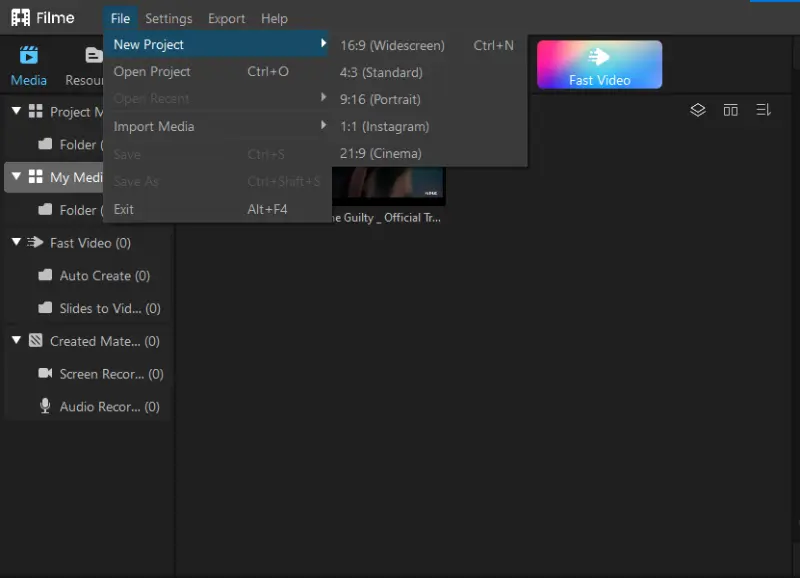This screenshot has height=578, width=800.
Task: Open the File menu
Action: click(120, 18)
